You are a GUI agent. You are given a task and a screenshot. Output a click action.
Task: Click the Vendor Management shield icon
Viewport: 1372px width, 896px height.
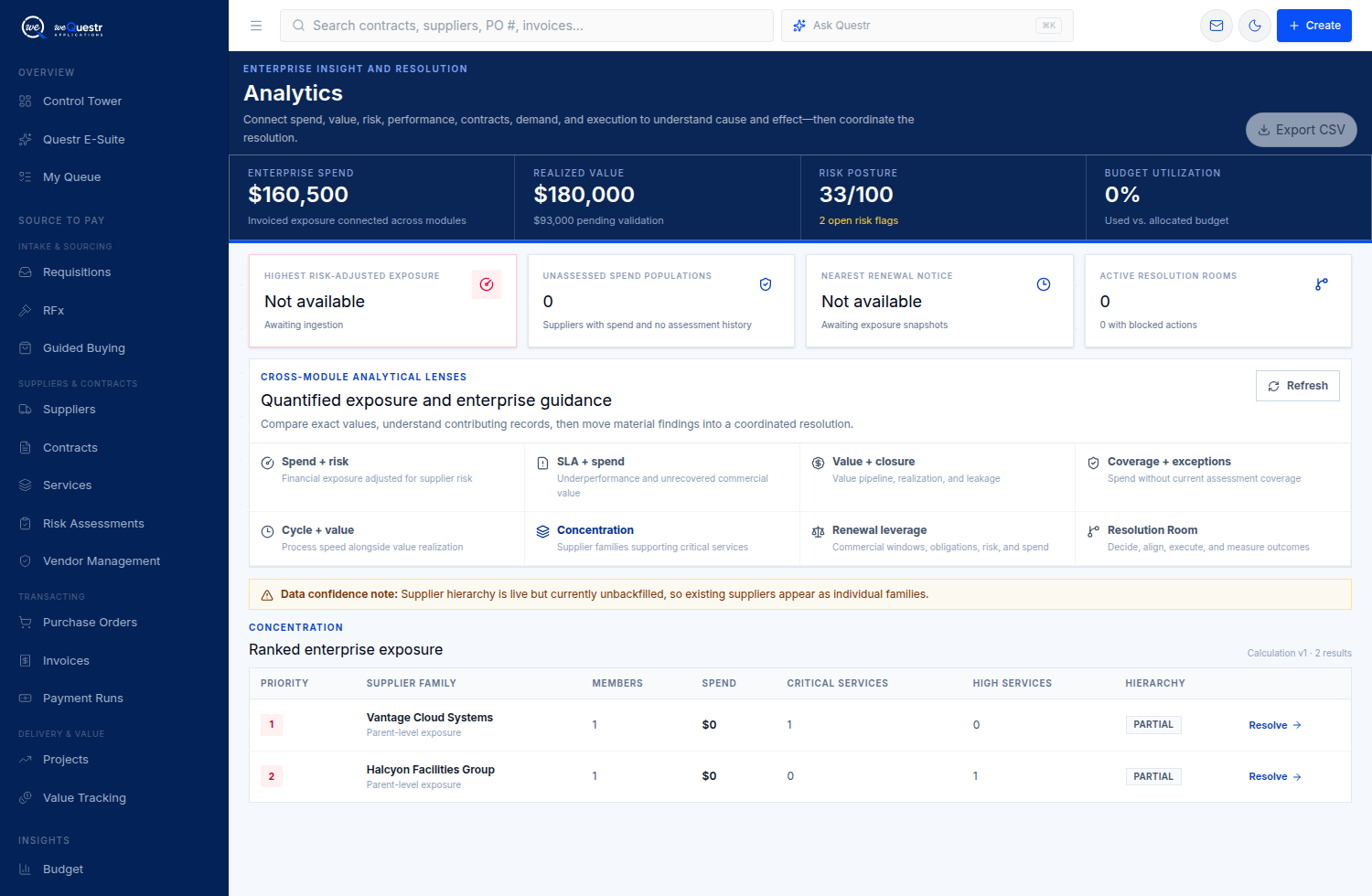pos(26,561)
